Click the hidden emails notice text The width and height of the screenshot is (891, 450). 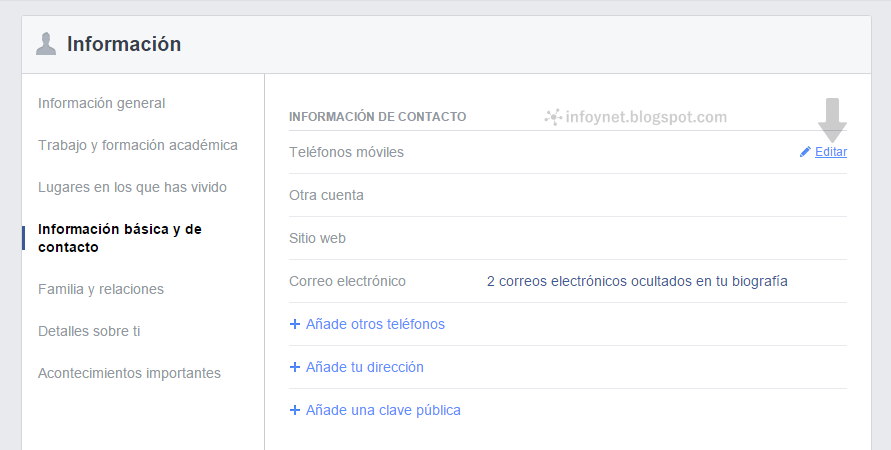tap(637, 281)
